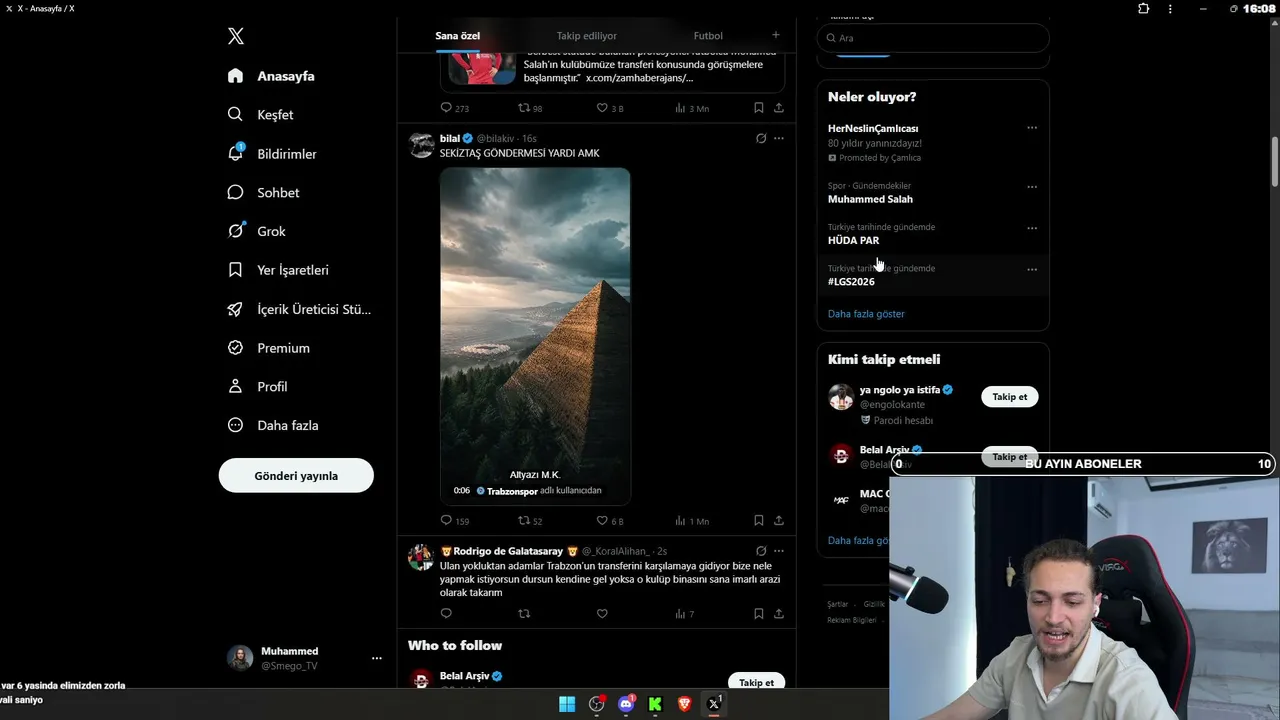Open more options for HerNeslinÇamlıcası trend
Viewport: 1280px width, 720px height.
click(x=1032, y=128)
